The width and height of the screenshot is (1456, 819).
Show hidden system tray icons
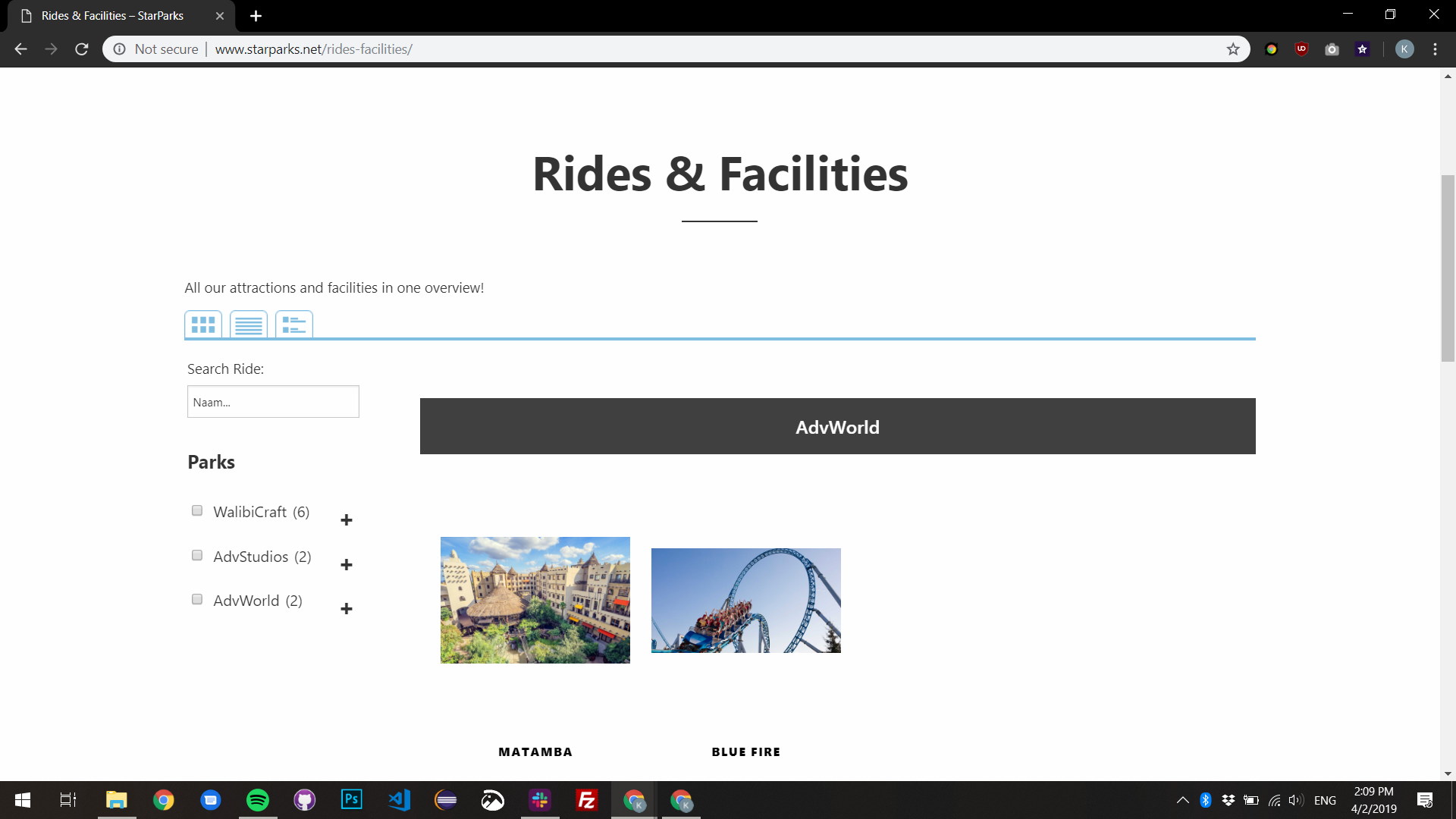1183,800
